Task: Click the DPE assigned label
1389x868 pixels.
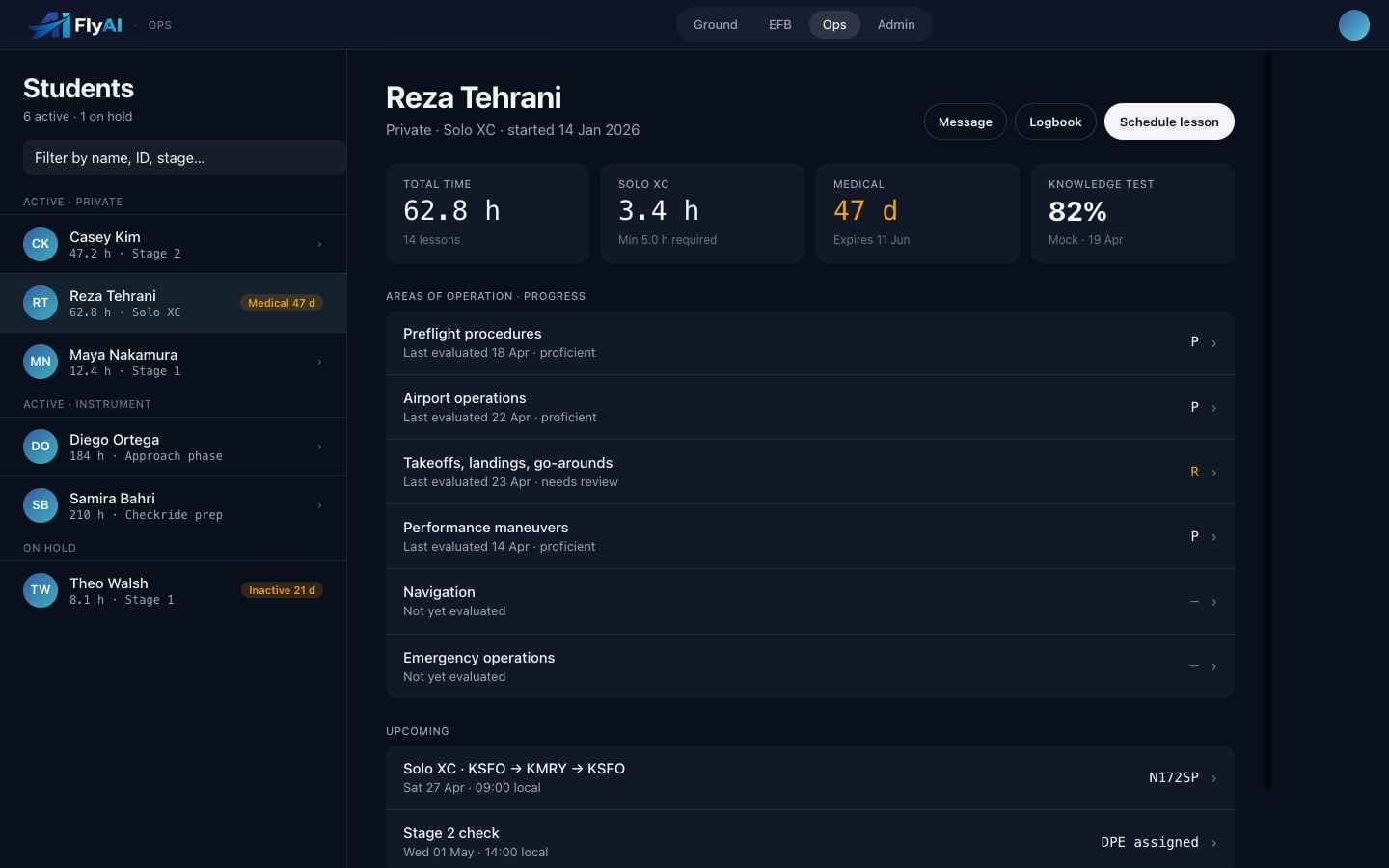Action: click(x=1150, y=842)
